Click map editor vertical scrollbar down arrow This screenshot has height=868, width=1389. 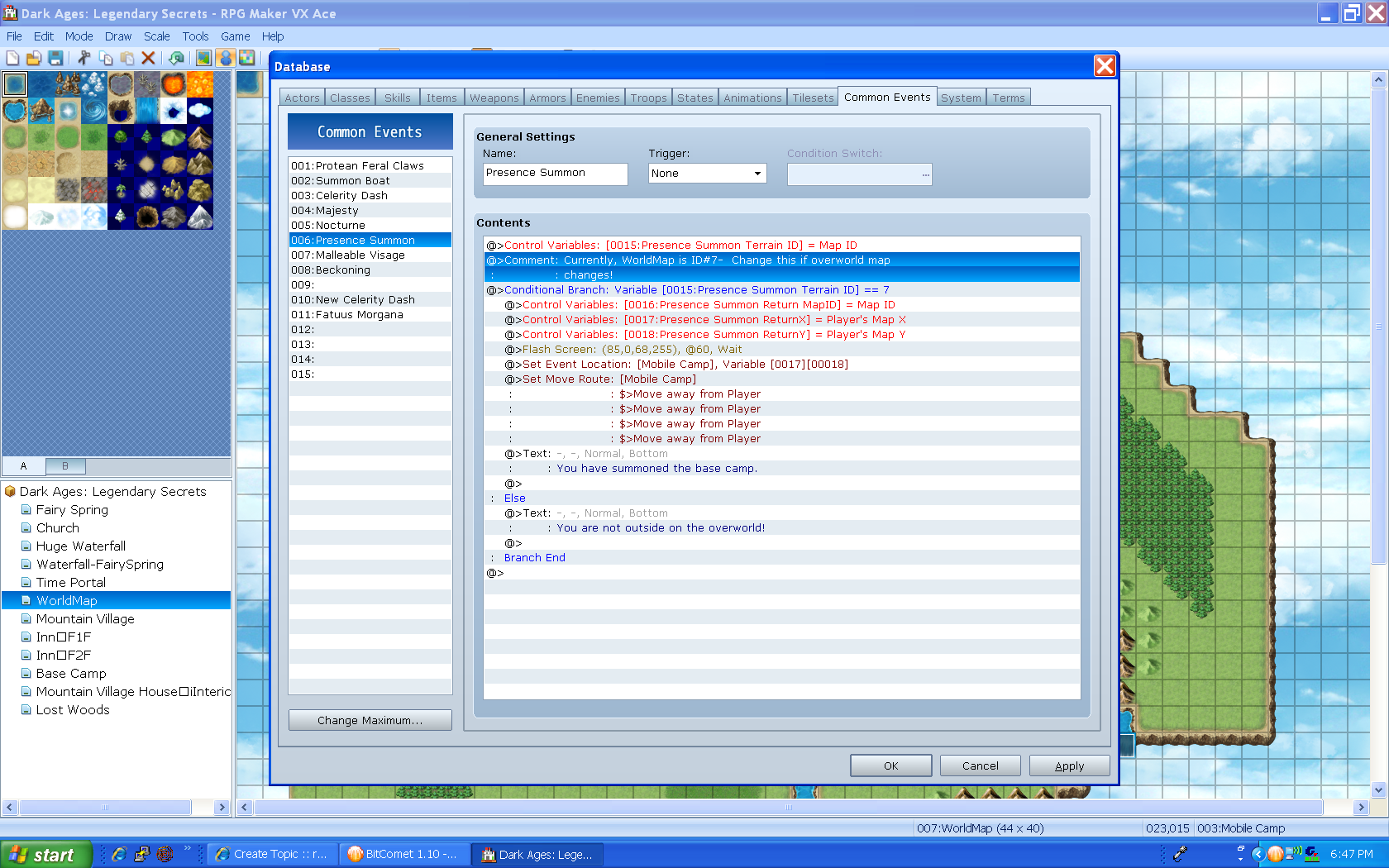(x=1378, y=789)
